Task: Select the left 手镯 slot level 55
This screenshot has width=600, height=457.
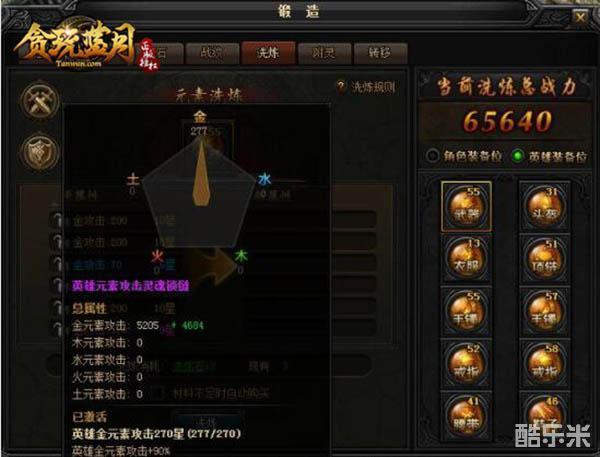Action: [x=466, y=312]
